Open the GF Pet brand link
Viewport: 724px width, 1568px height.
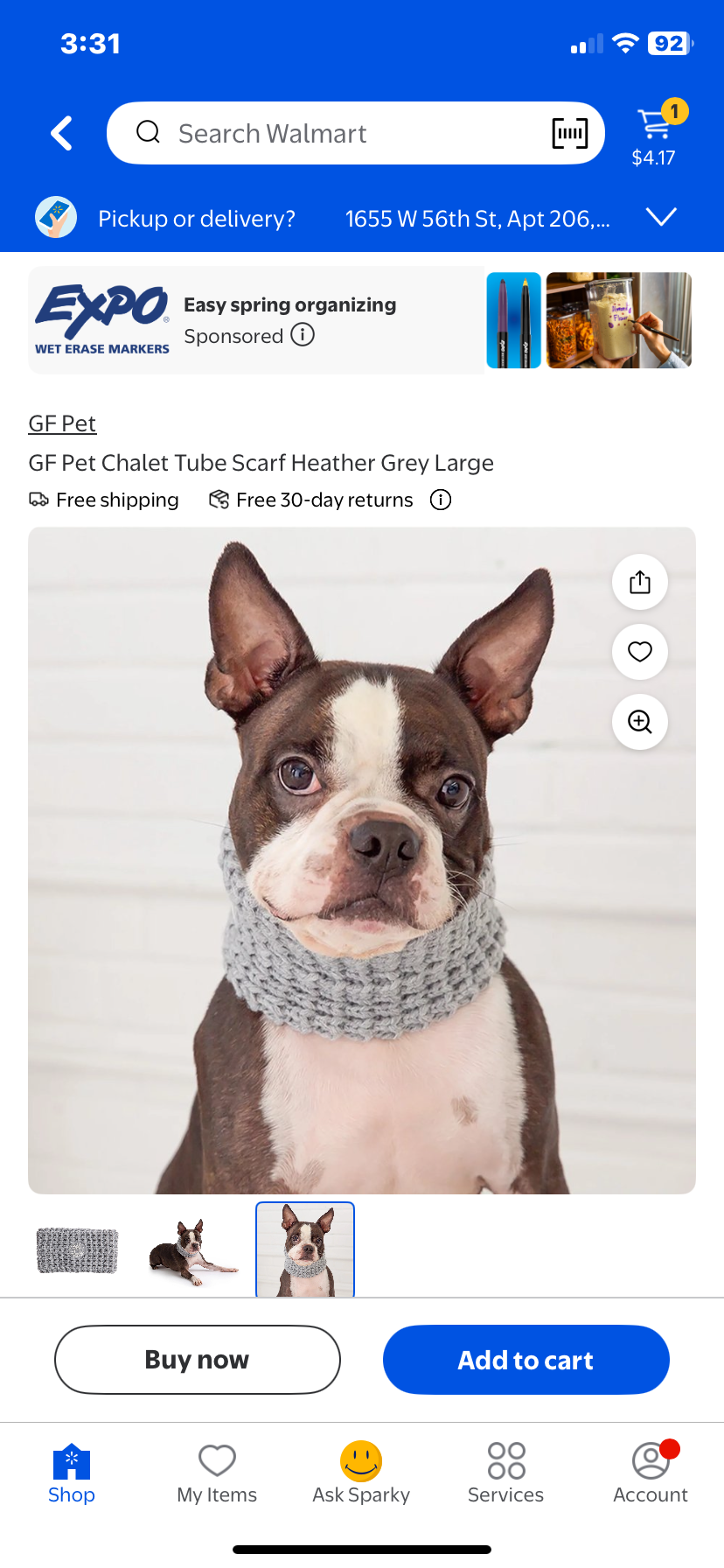pos(62,423)
